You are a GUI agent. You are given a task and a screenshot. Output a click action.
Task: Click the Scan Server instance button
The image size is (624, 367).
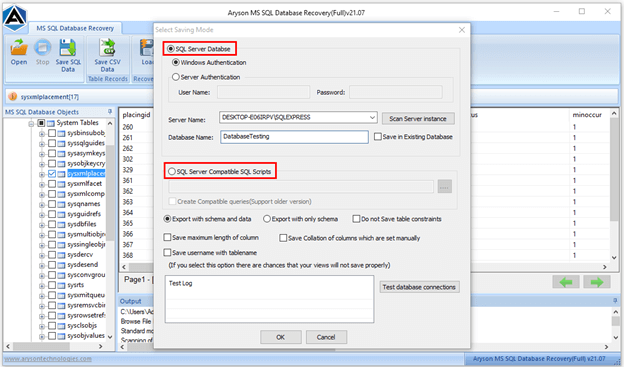pos(418,119)
